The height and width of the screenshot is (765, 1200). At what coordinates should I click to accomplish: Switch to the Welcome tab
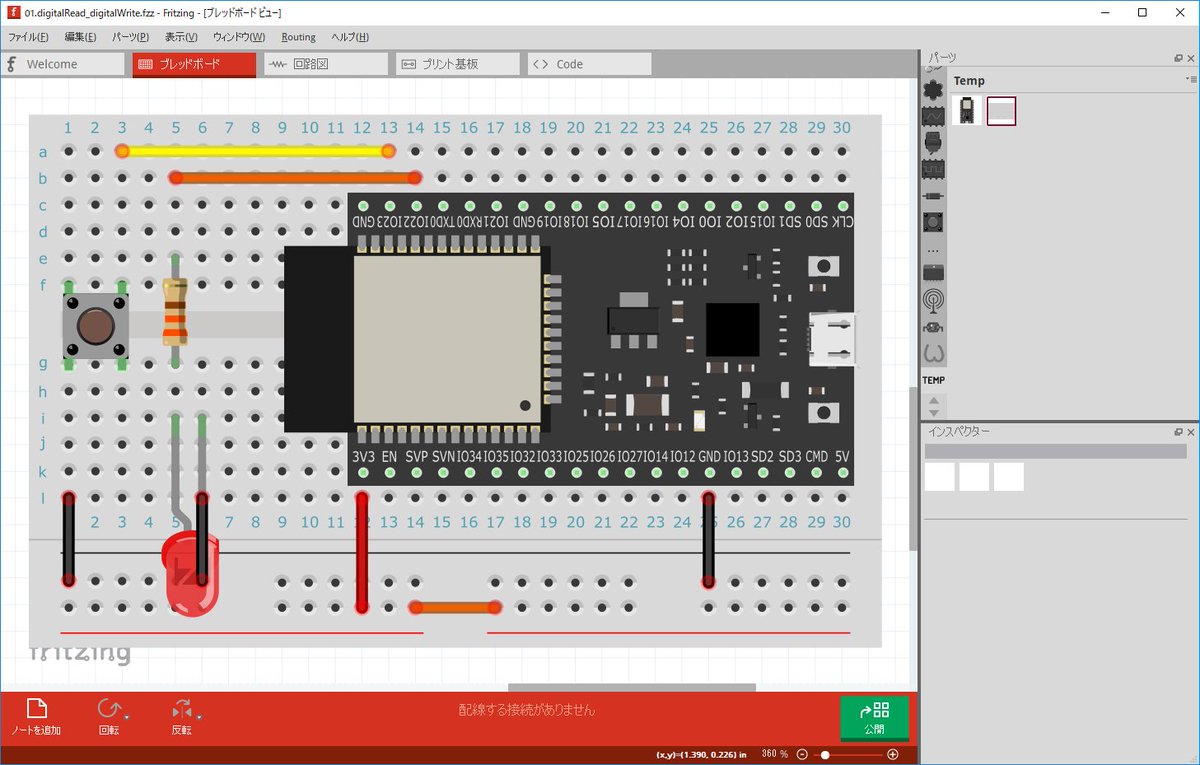63,64
